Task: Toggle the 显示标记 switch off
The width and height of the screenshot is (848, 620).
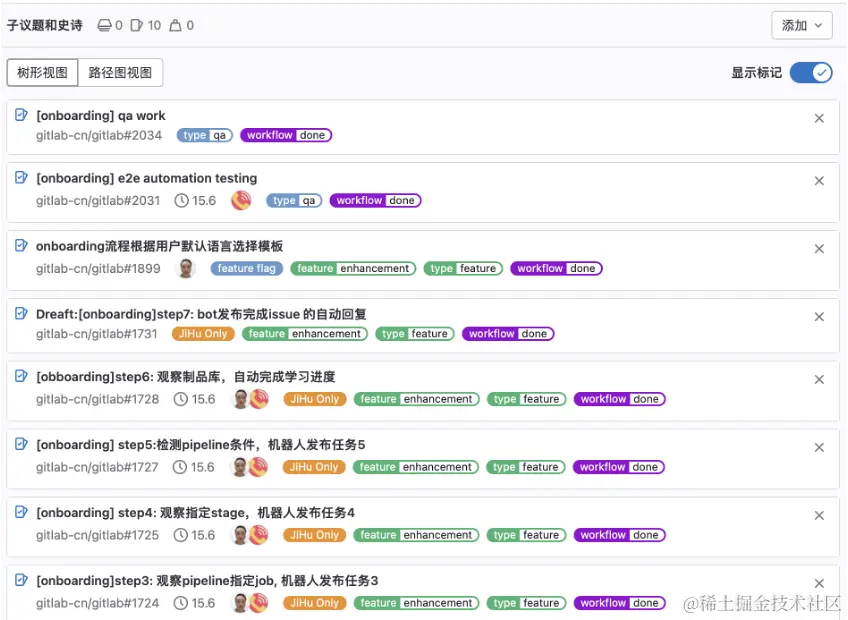Action: pyautogui.click(x=810, y=72)
